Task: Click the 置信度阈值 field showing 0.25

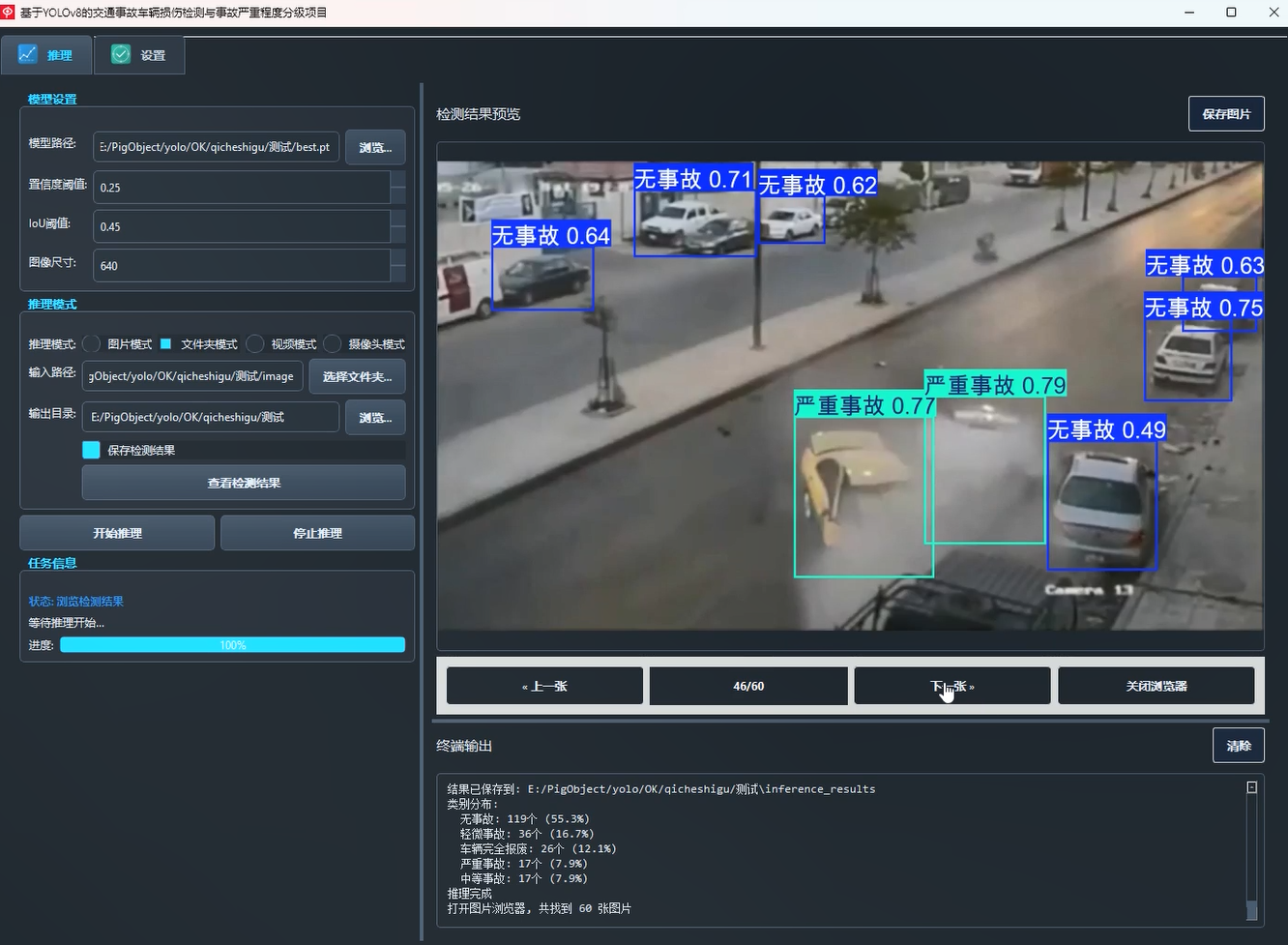Action: point(242,187)
